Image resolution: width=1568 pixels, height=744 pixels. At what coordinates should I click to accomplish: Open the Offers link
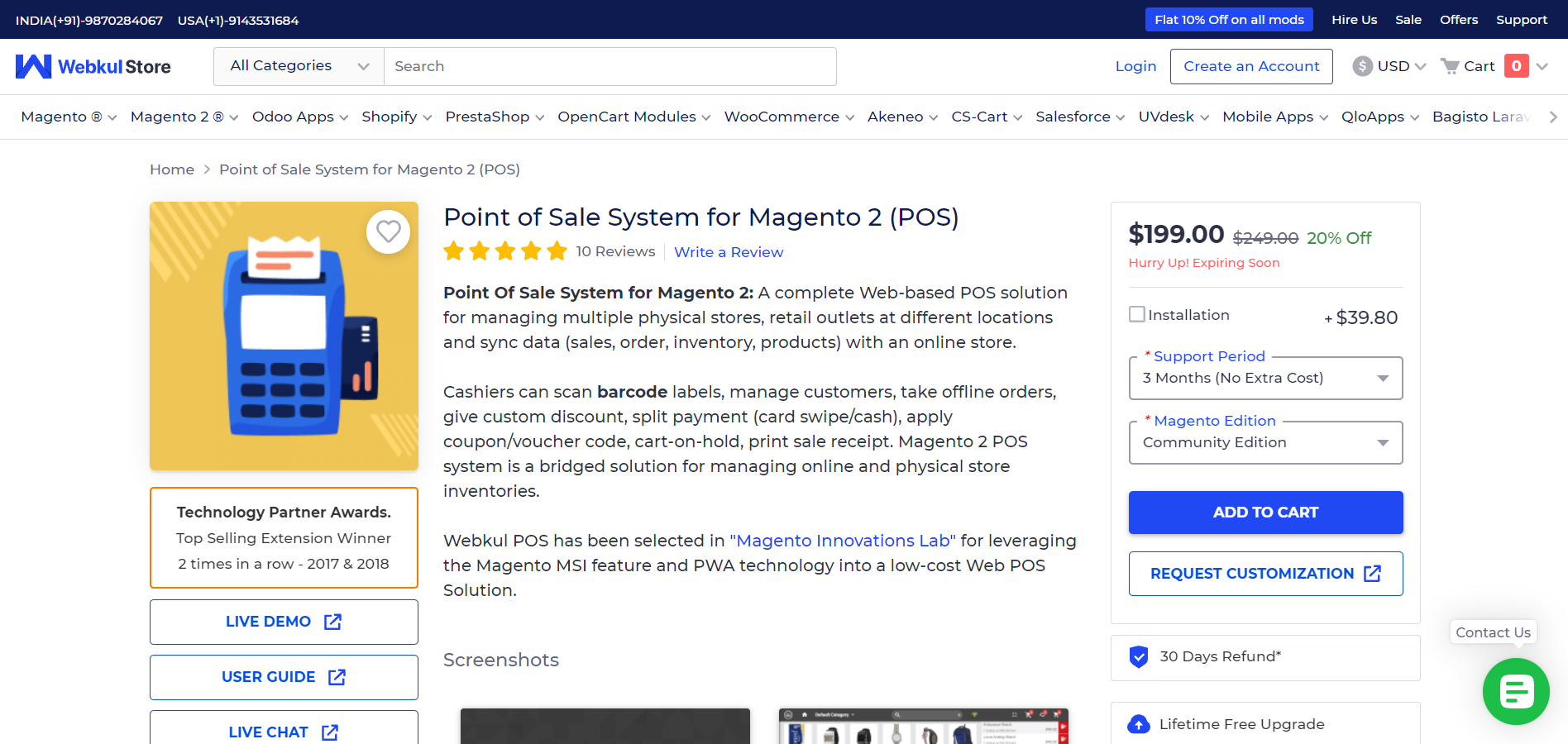click(1459, 20)
